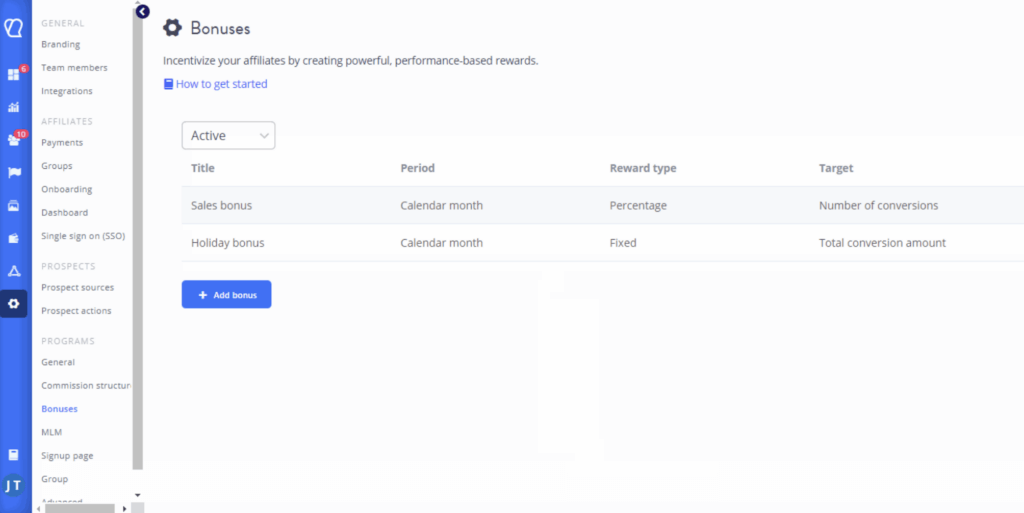Open the assets image icon in sidebar

[x=14, y=206]
